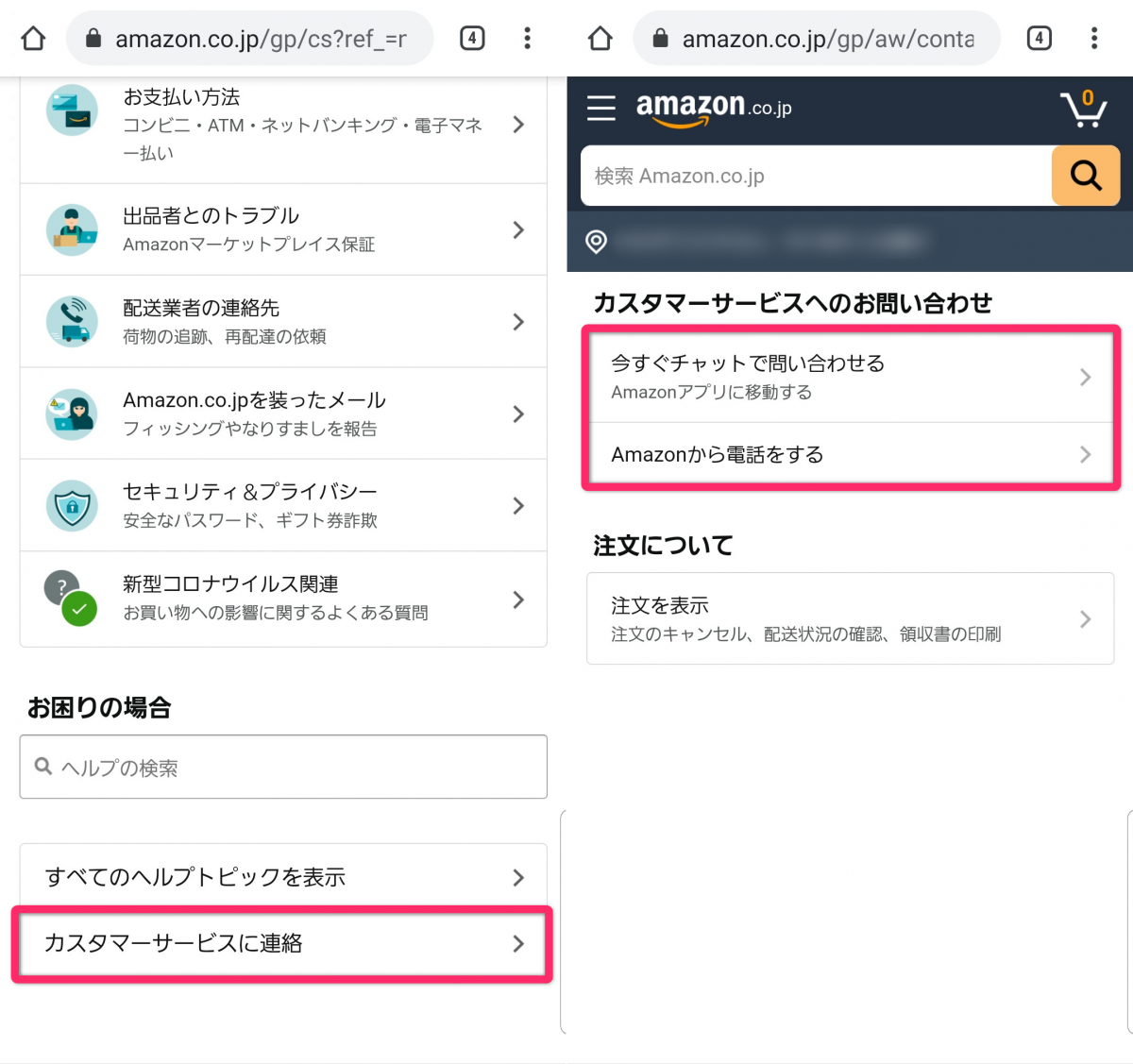Click the magnifier icon in ヘルプの検索
Image resolution: width=1133 pixels, height=1064 pixels.
coord(42,767)
